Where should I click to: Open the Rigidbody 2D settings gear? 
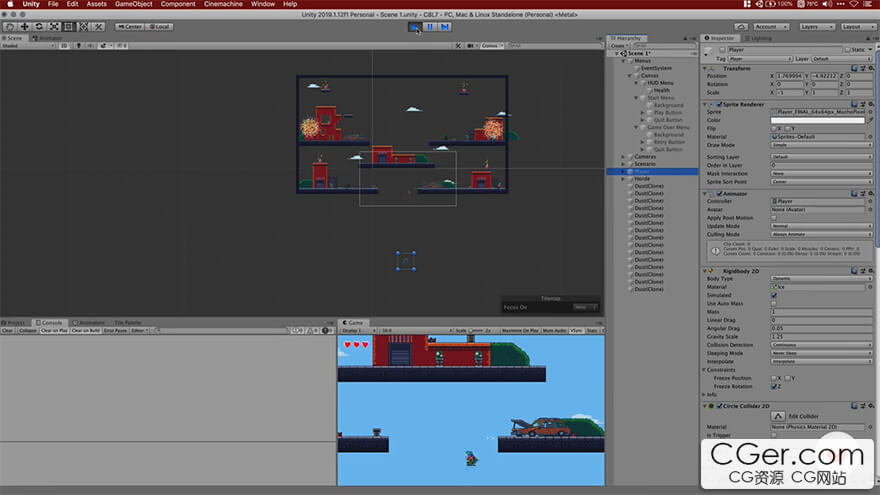[871, 271]
